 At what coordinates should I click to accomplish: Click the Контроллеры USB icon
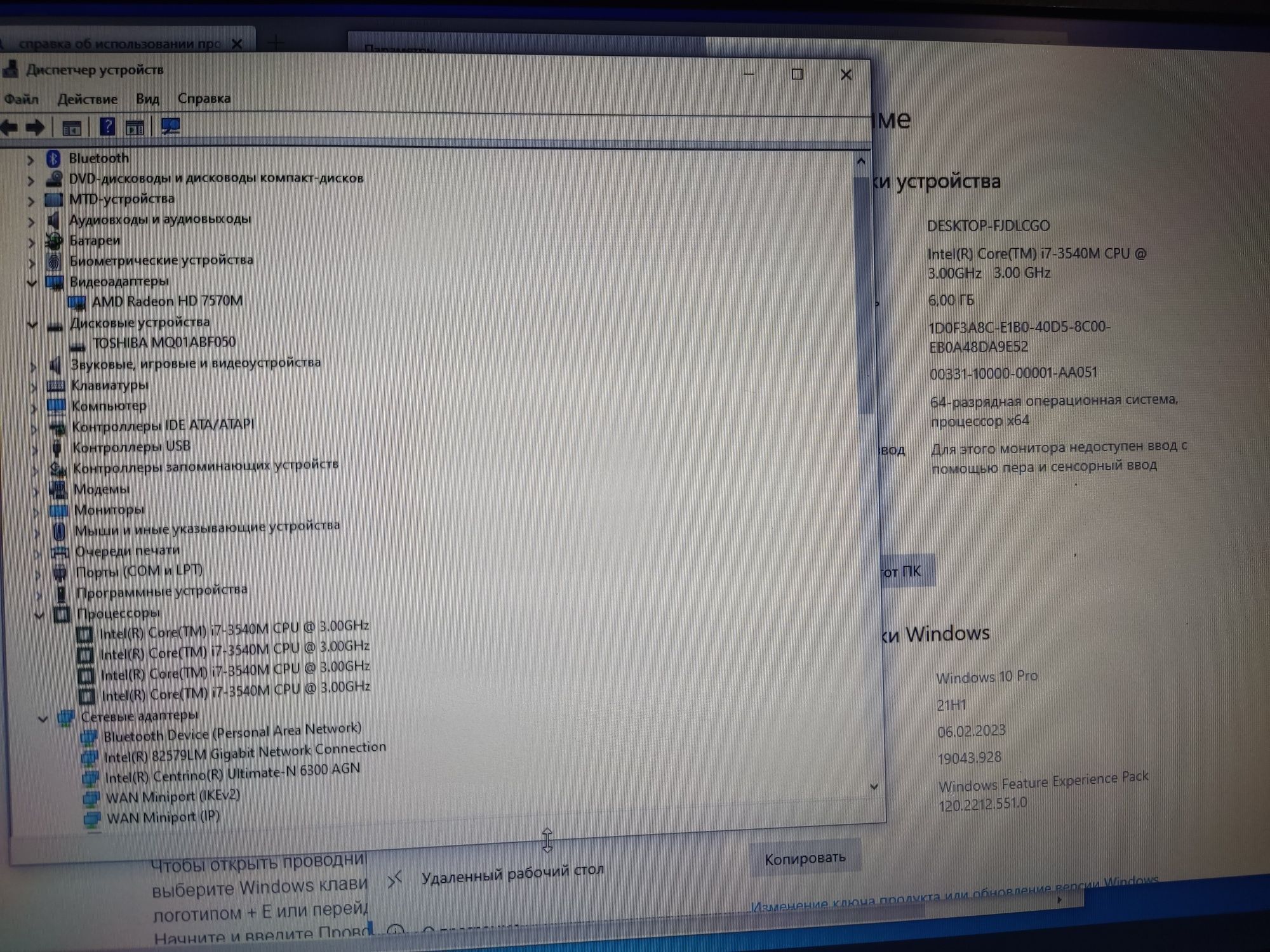click(x=57, y=448)
